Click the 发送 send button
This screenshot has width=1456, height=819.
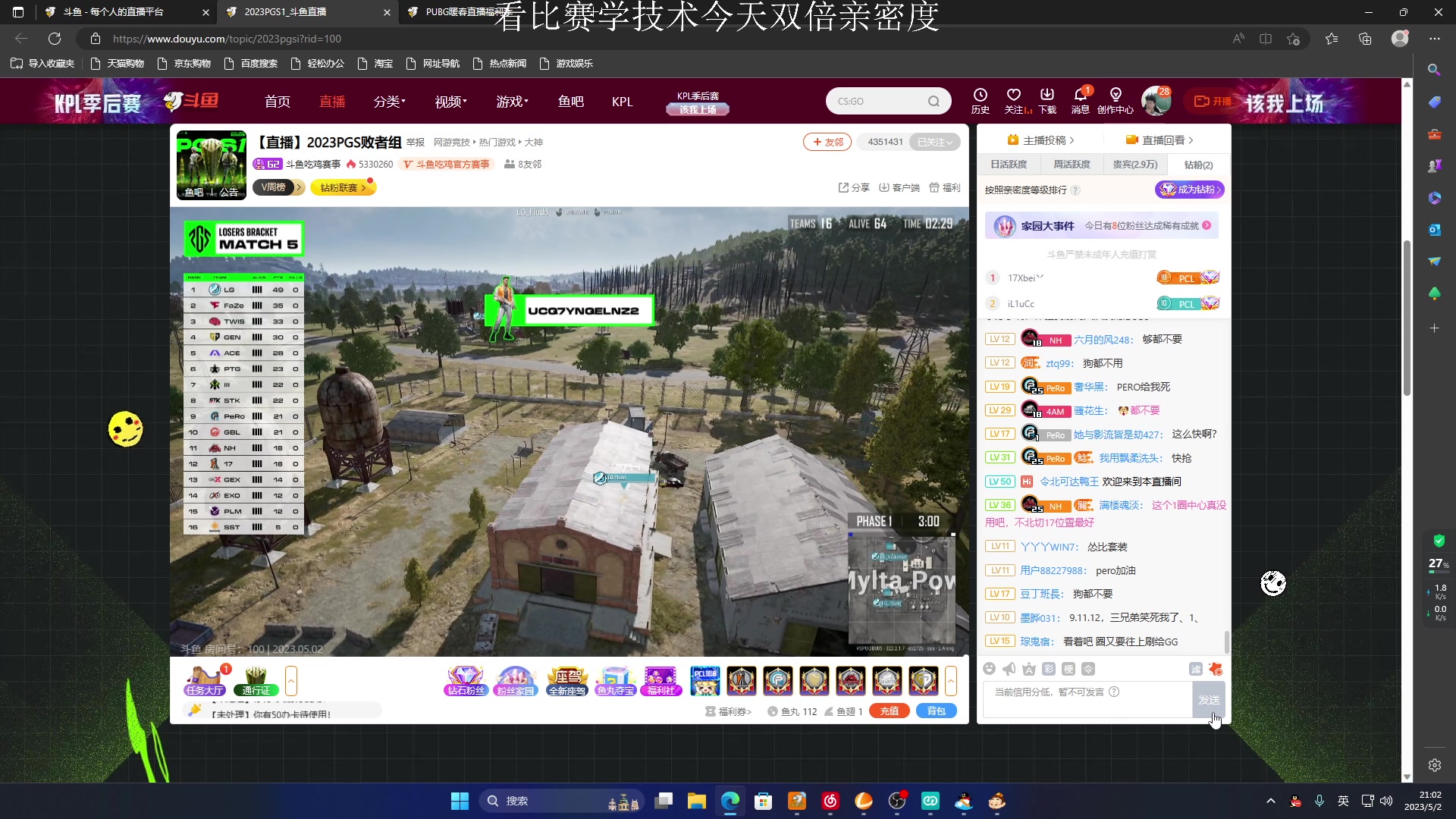coord(1209,700)
